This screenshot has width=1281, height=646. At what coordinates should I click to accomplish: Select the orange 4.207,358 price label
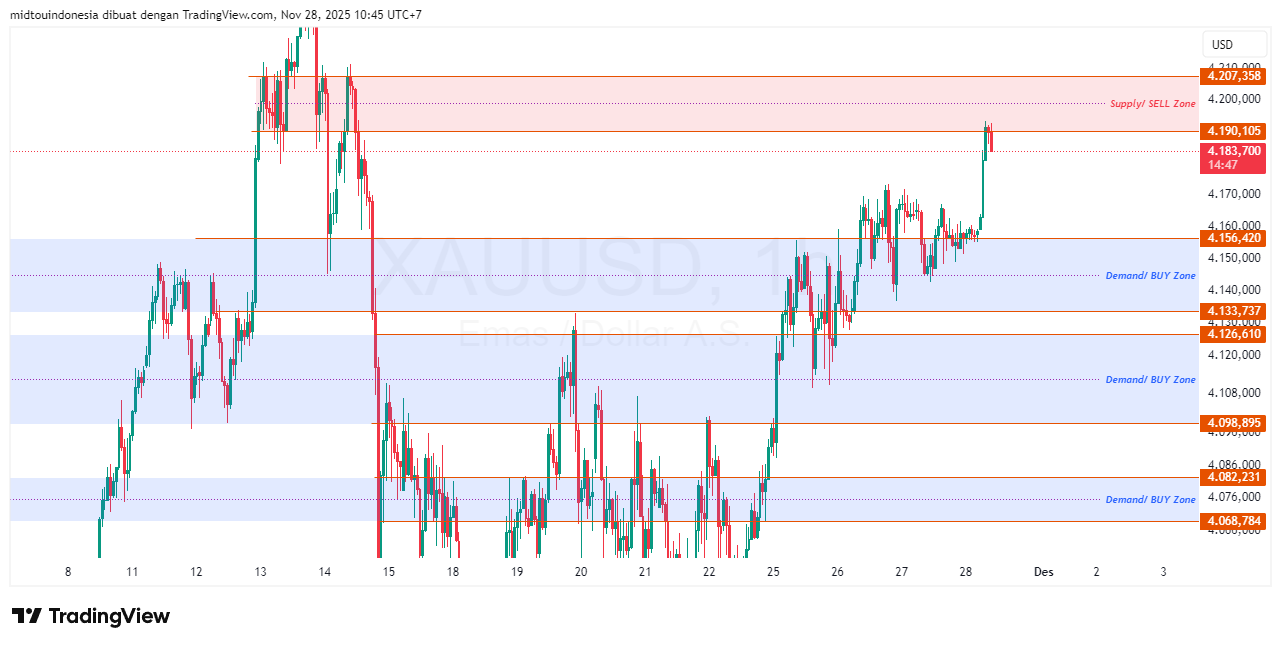point(1233,76)
